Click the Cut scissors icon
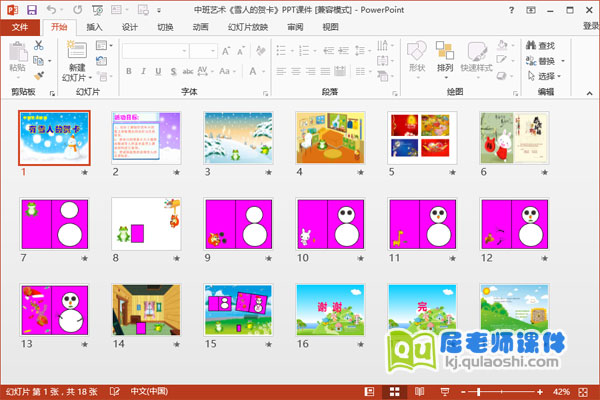 tap(39, 46)
